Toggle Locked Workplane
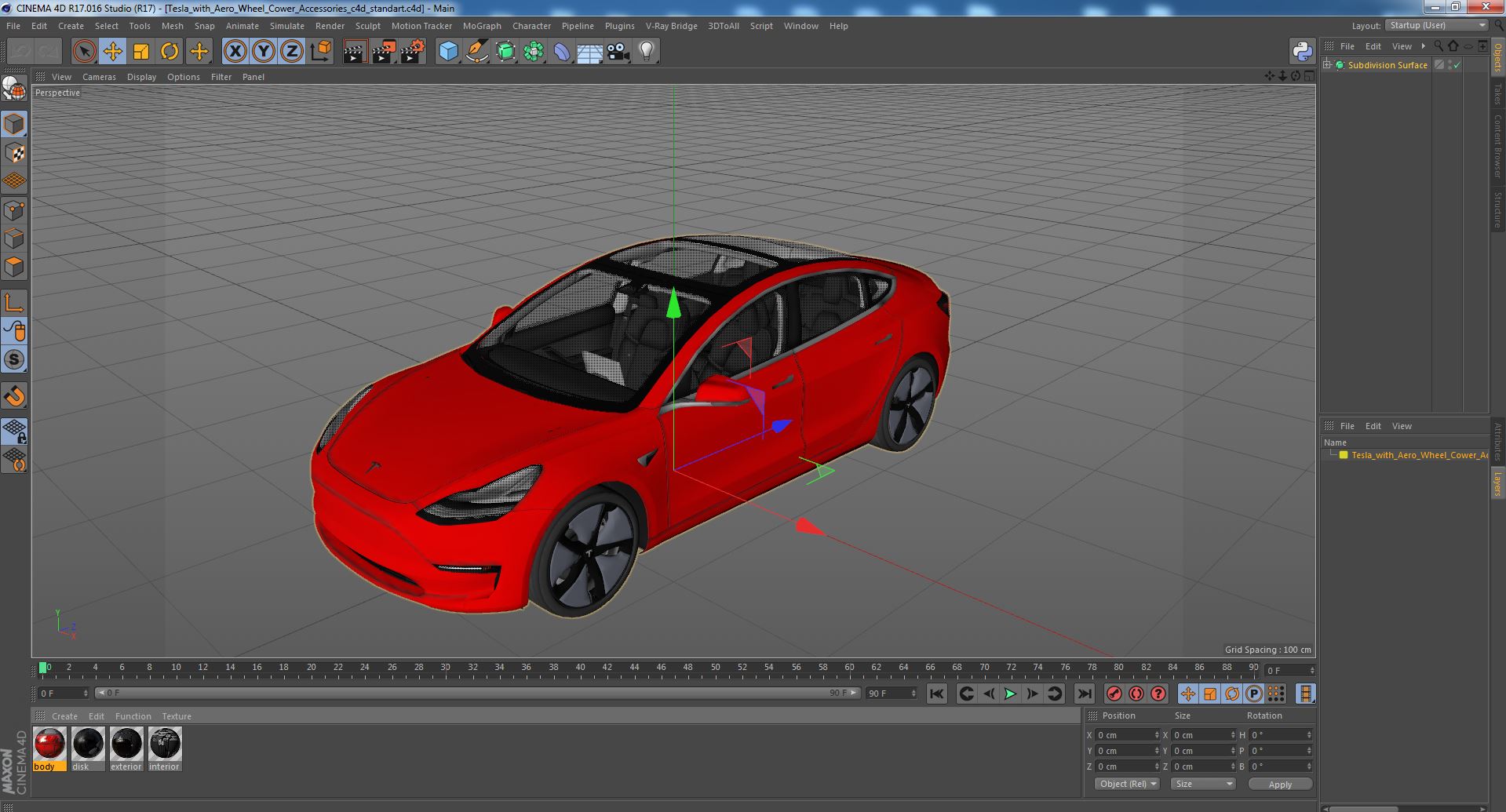Image resolution: width=1506 pixels, height=812 pixels. (14, 431)
